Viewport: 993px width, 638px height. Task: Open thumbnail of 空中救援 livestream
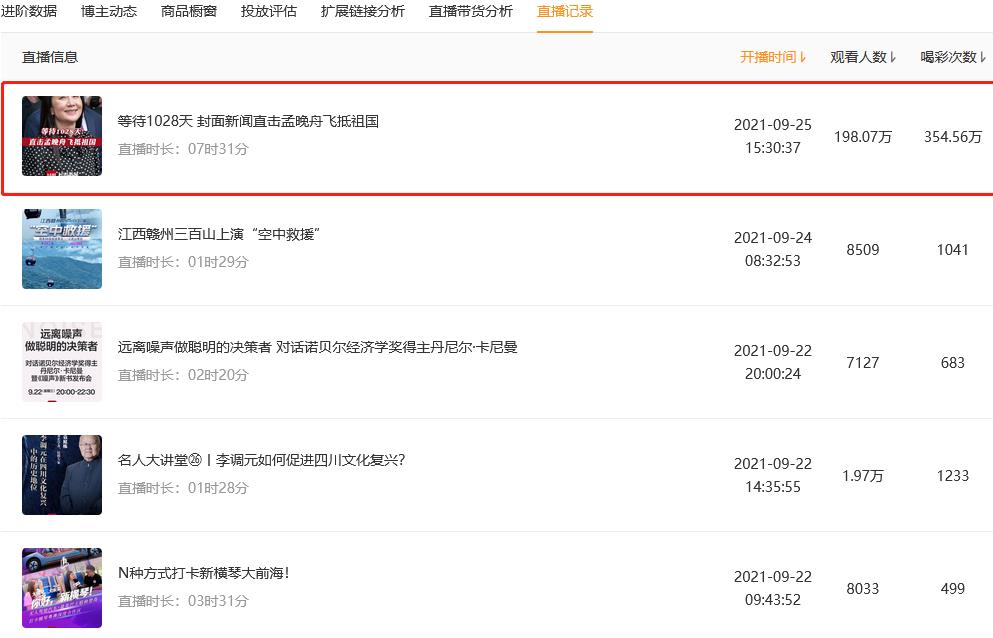62,249
